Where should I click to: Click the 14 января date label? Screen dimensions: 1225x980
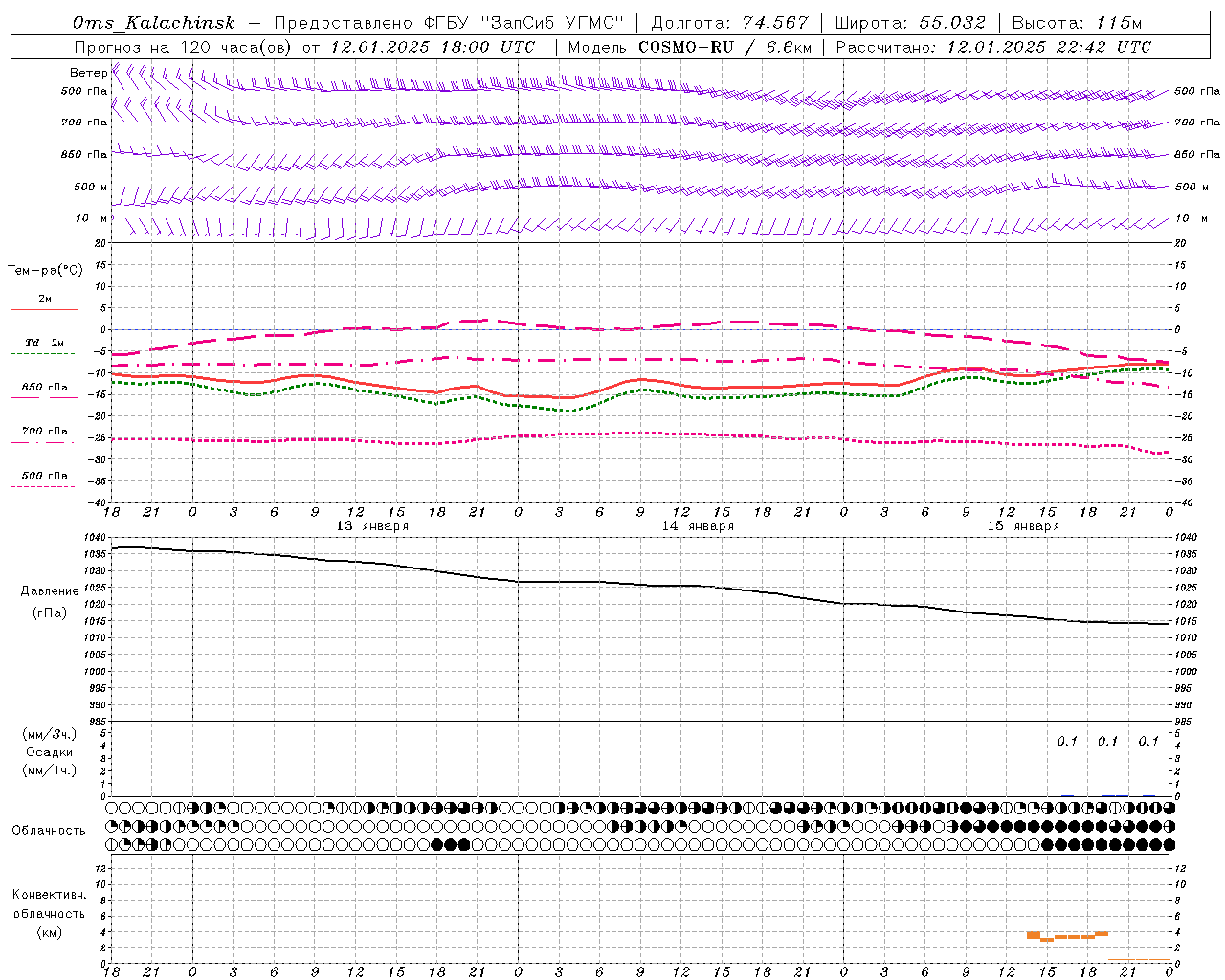pos(698,526)
